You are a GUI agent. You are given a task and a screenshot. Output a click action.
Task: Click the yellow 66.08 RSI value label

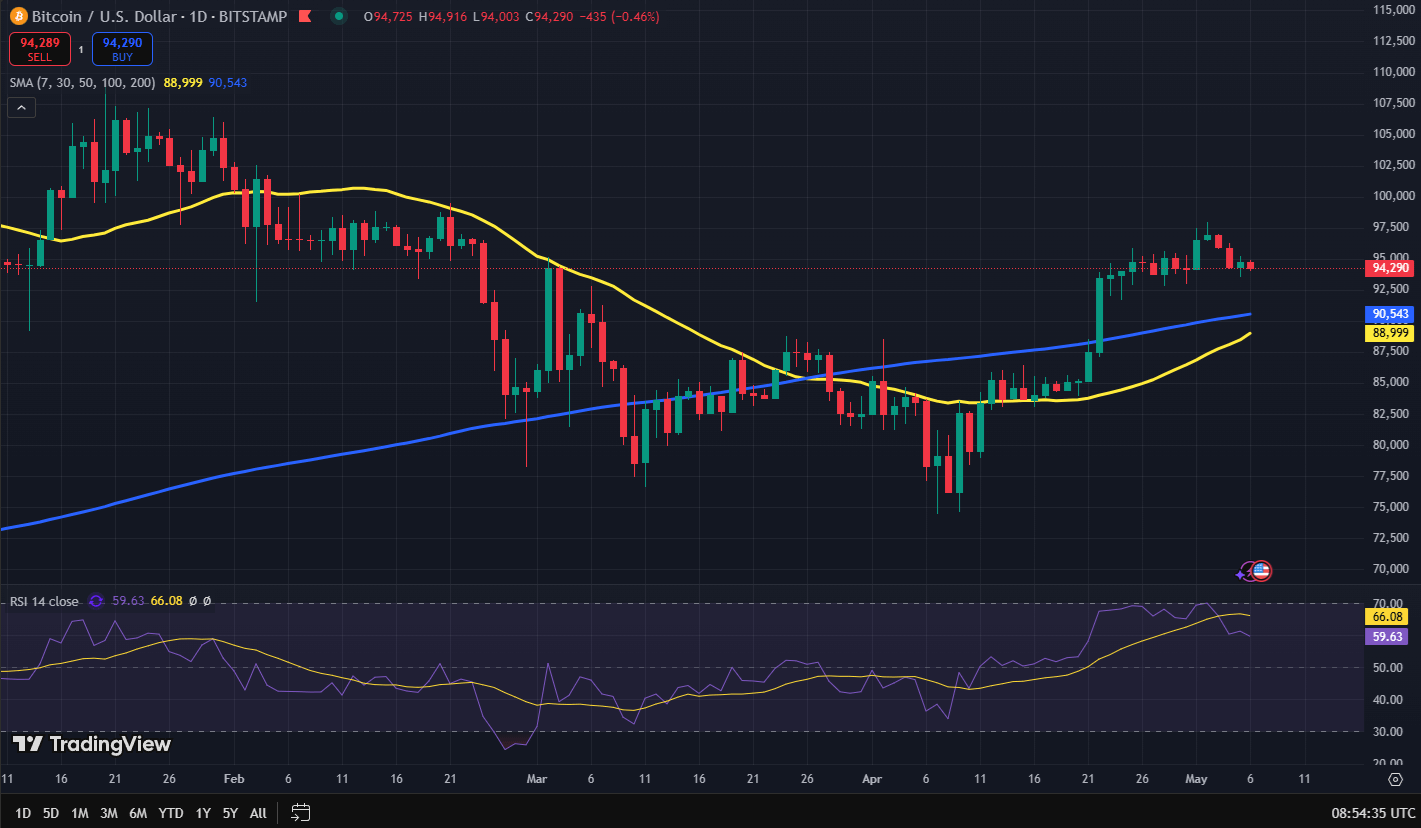[1386, 617]
